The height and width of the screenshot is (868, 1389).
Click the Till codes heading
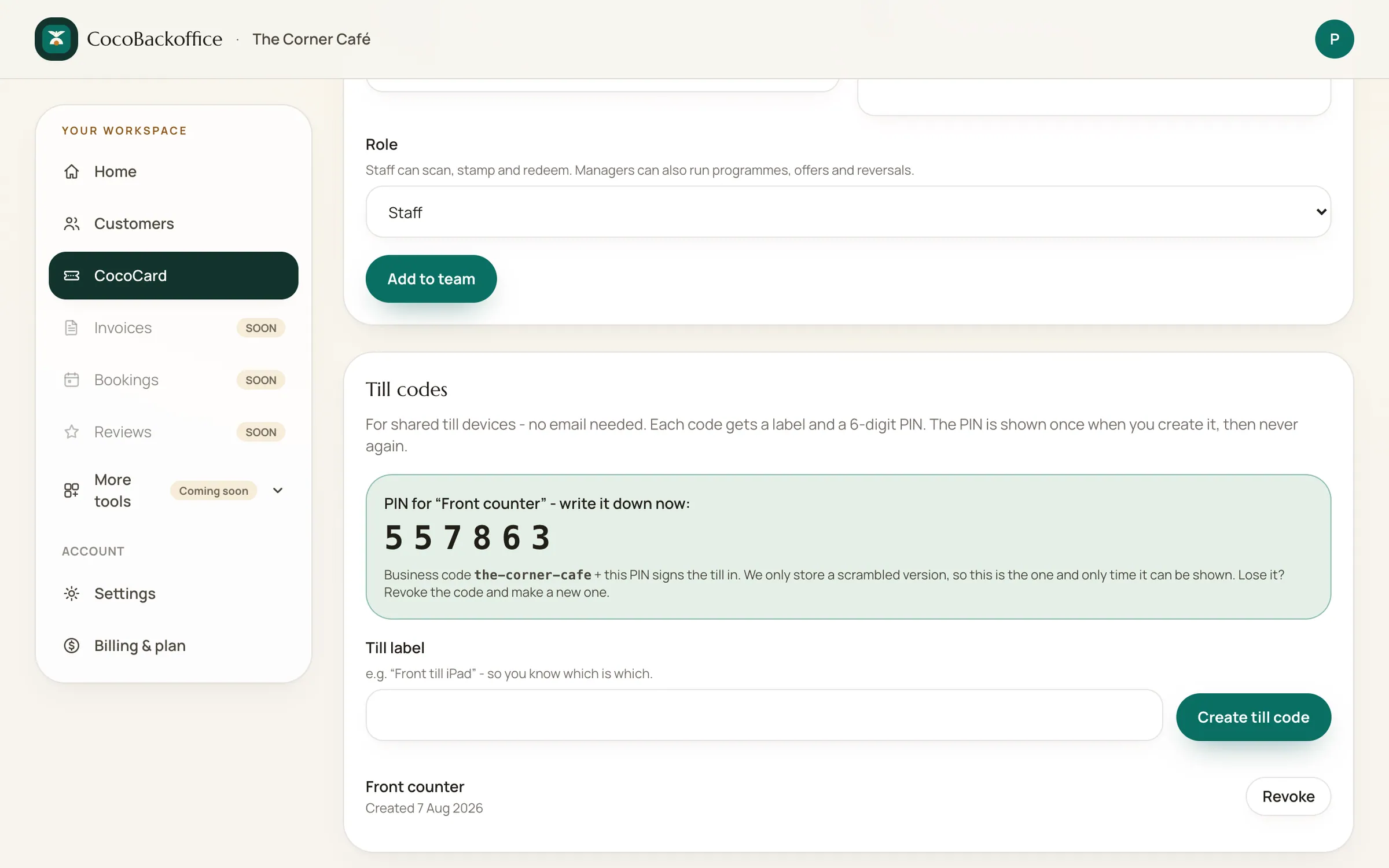(406, 389)
